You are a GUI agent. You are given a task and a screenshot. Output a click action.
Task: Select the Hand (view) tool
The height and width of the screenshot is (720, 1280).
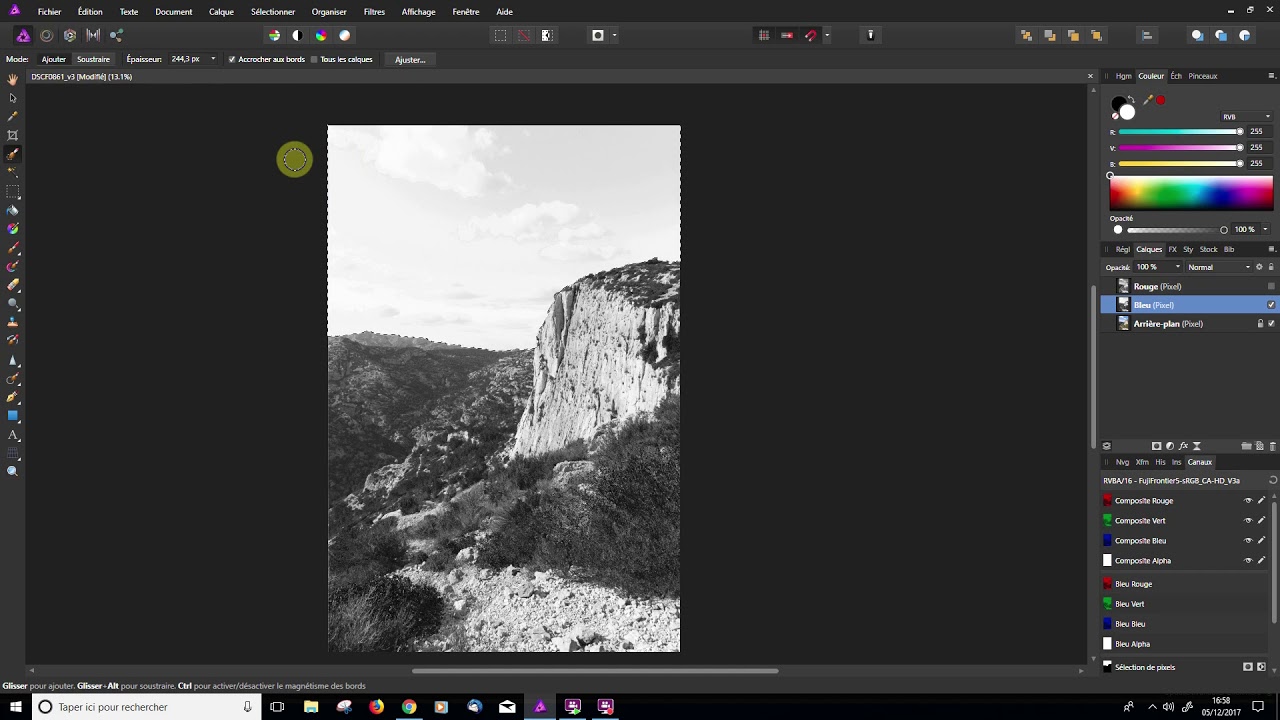pos(13,79)
